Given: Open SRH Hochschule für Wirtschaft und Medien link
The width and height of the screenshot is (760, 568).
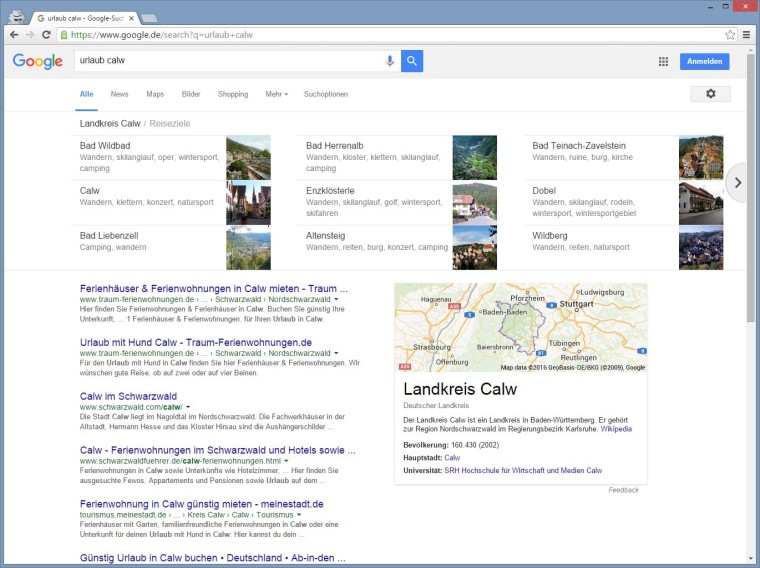Looking at the screenshot, I should (x=523, y=470).
